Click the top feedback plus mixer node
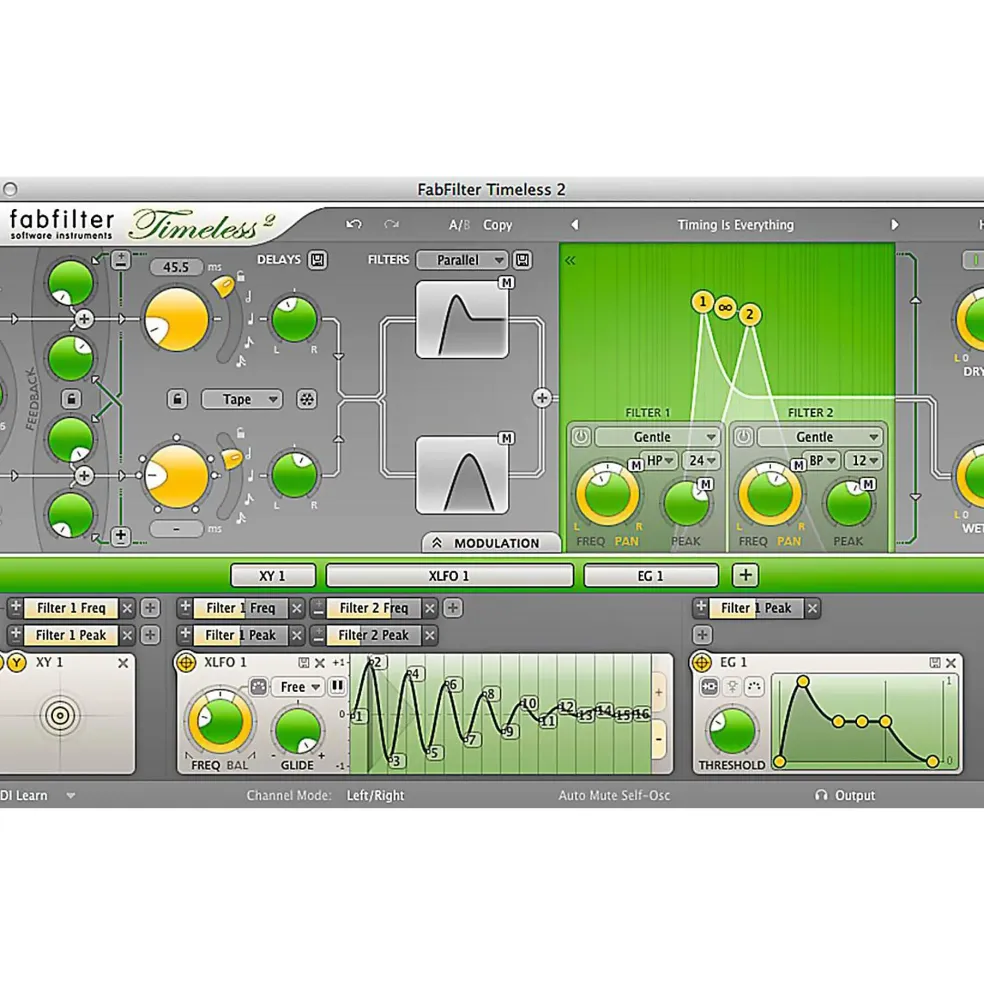The image size is (984, 985). click(x=84, y=319)
